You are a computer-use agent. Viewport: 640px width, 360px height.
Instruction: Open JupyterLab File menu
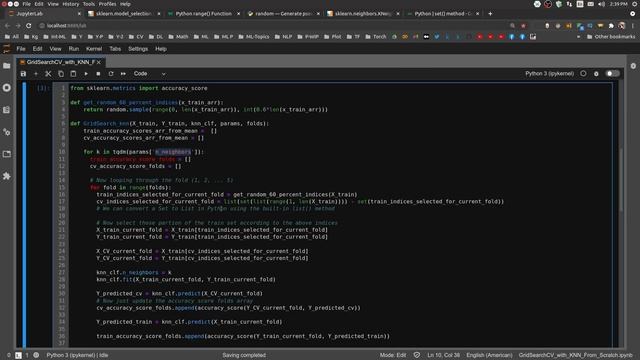point(21,49)
